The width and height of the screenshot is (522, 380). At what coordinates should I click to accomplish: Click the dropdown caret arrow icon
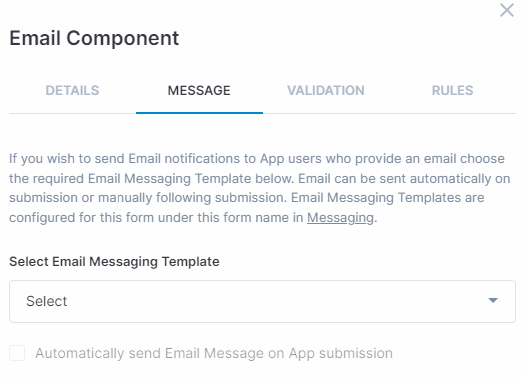493,300
